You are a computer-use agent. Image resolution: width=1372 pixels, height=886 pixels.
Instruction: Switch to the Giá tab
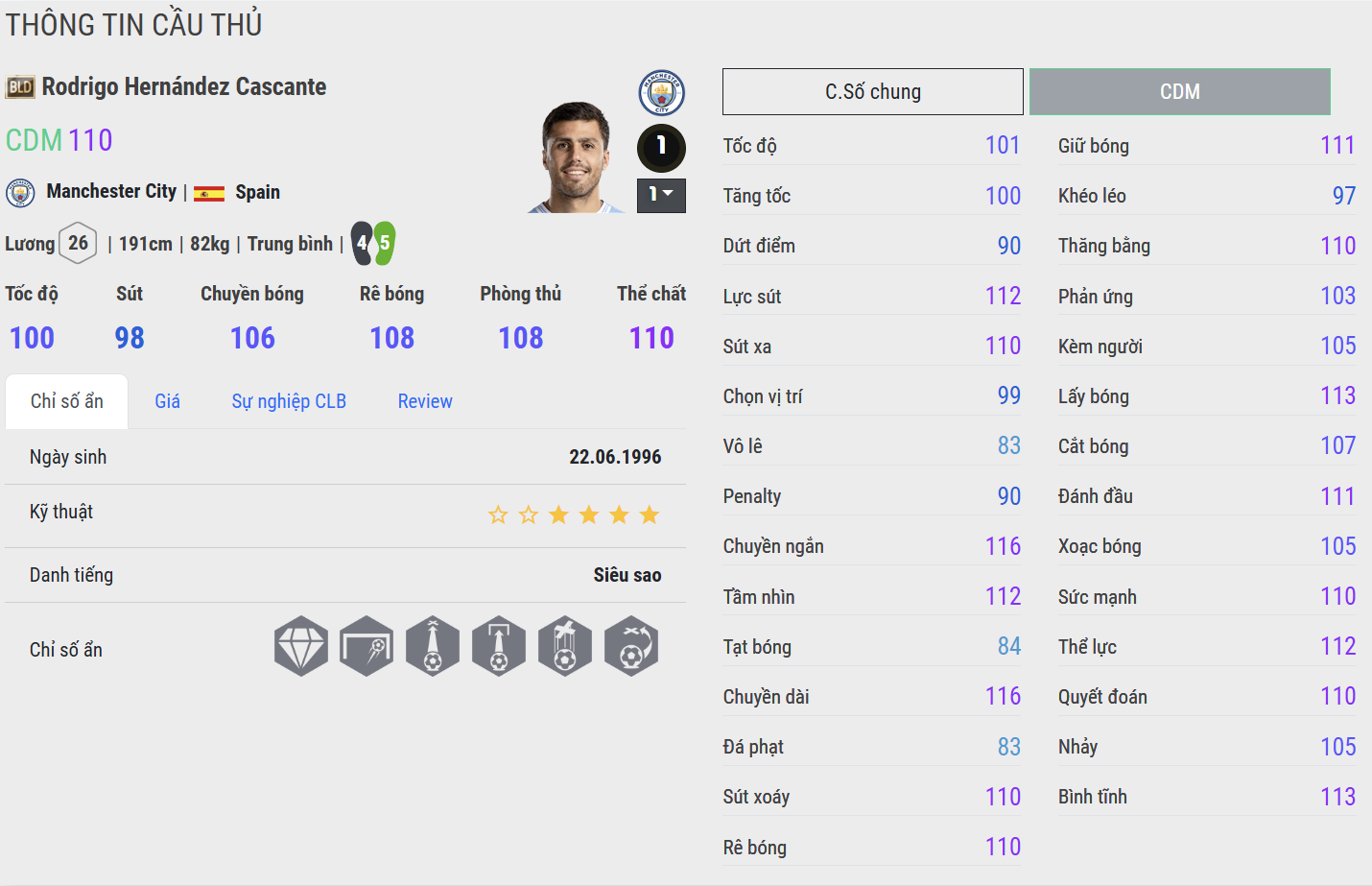168,401
